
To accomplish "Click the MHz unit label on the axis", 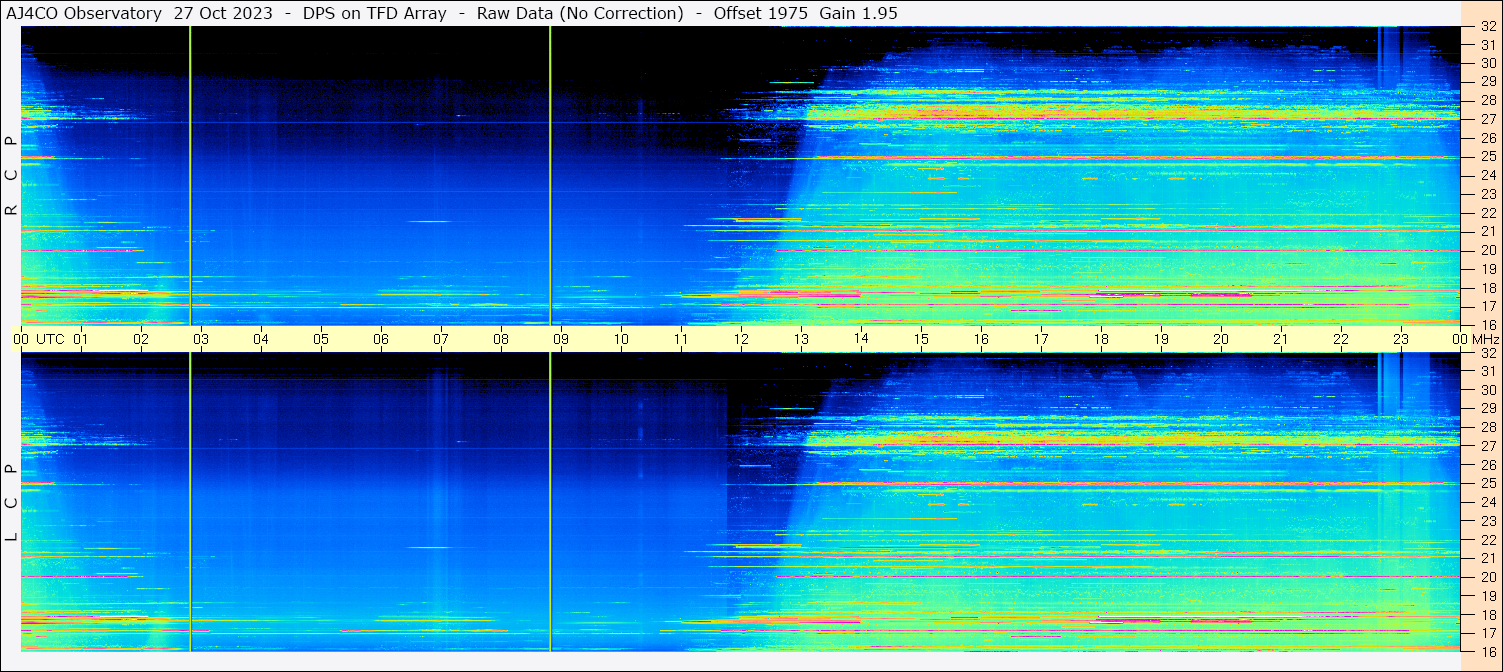I will pyautogui.click(x=1485, y=339).
